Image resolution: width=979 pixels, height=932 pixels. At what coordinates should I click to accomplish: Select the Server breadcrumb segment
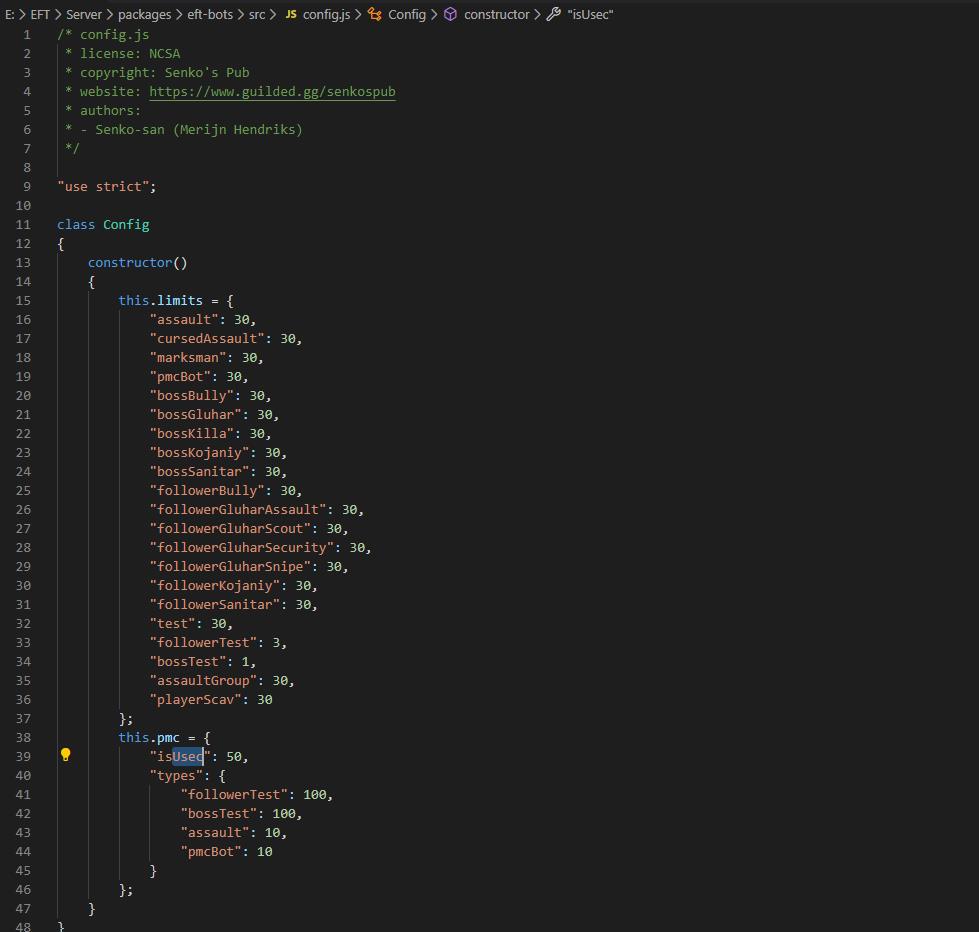click(x=84, y=14)
